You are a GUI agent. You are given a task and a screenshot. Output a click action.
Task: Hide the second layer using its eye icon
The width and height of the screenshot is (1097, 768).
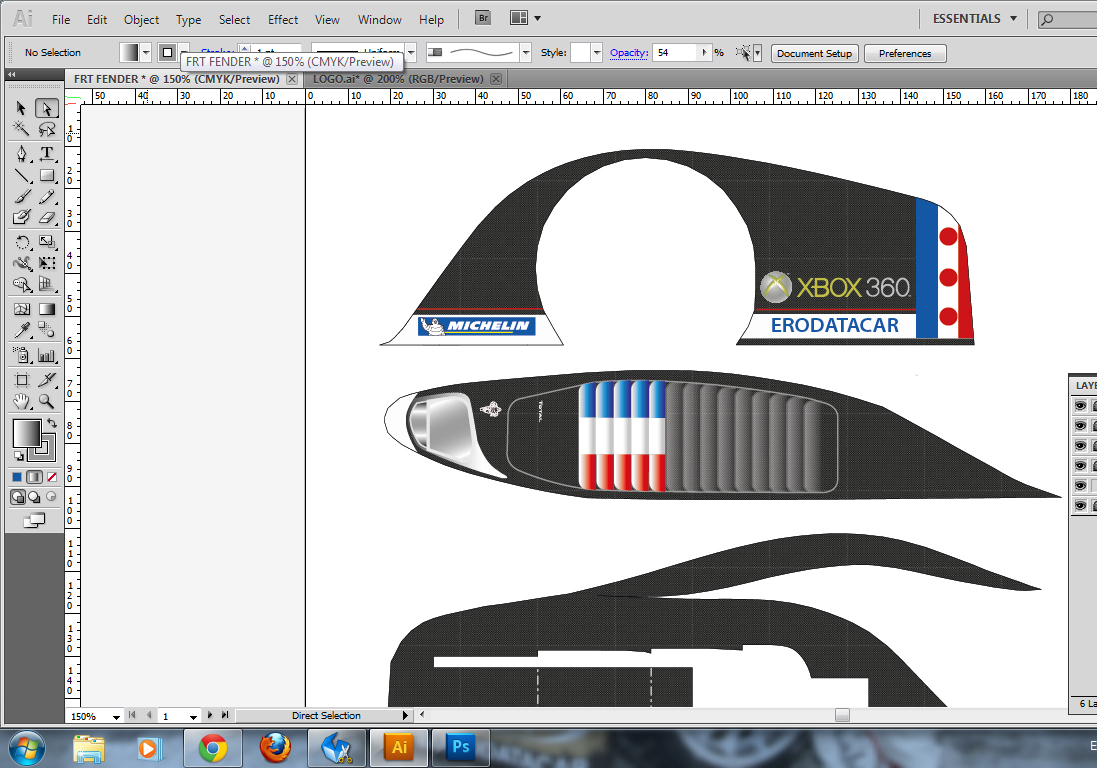tap(1080, 426)
